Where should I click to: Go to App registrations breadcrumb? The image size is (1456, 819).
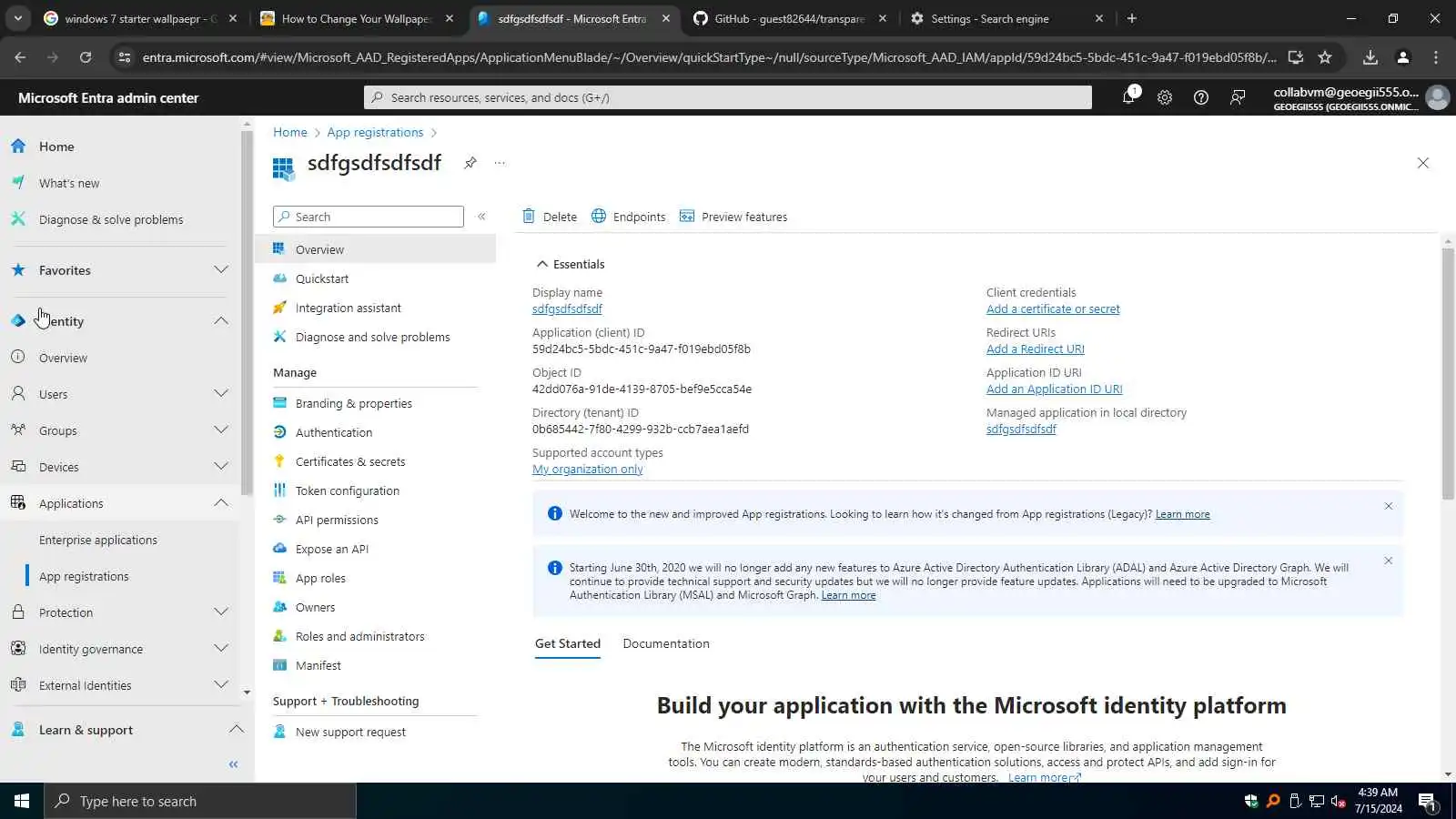pyautogui.click(x=375, y=132)
